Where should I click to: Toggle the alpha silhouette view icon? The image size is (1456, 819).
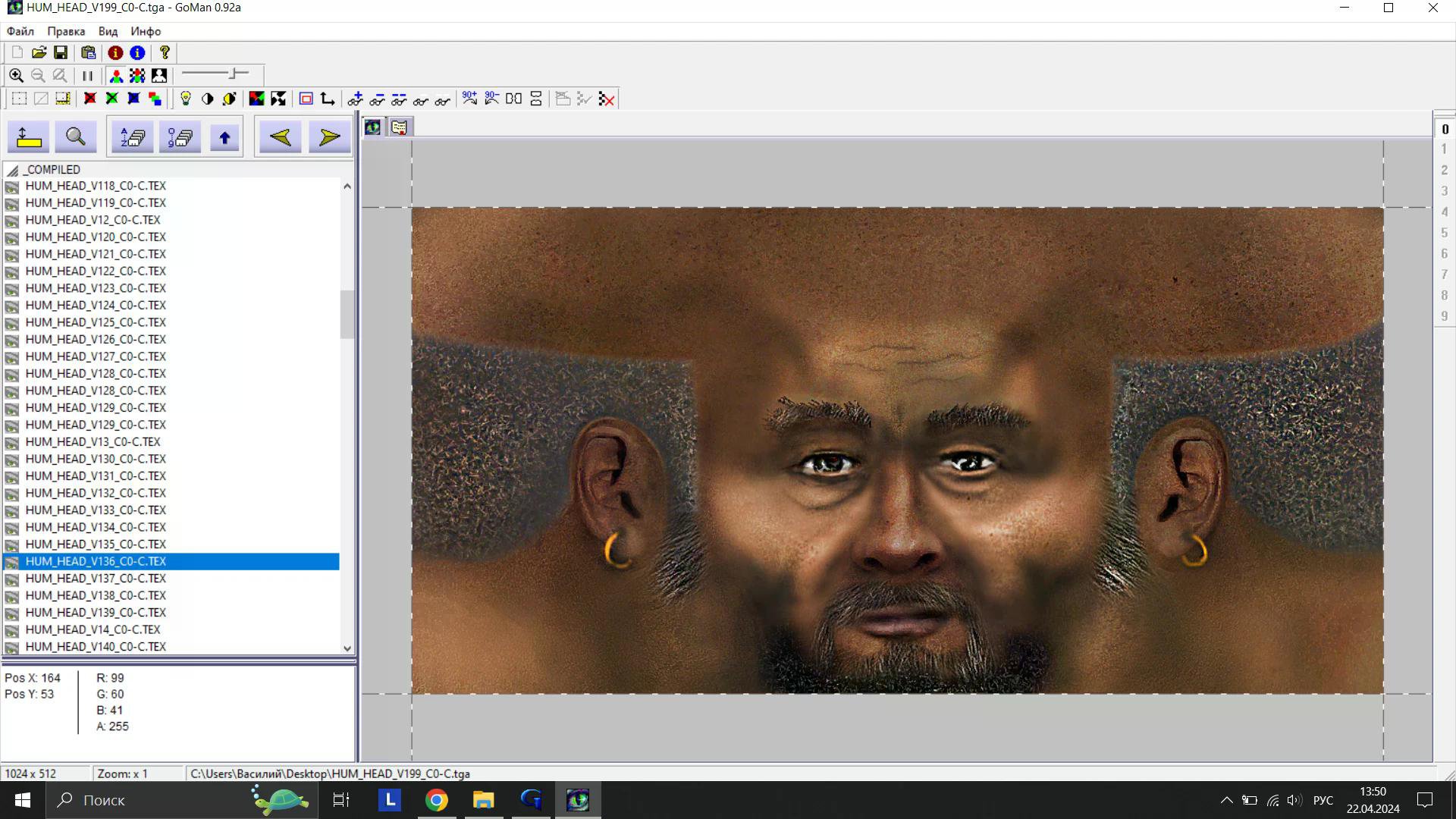(159, 76)
